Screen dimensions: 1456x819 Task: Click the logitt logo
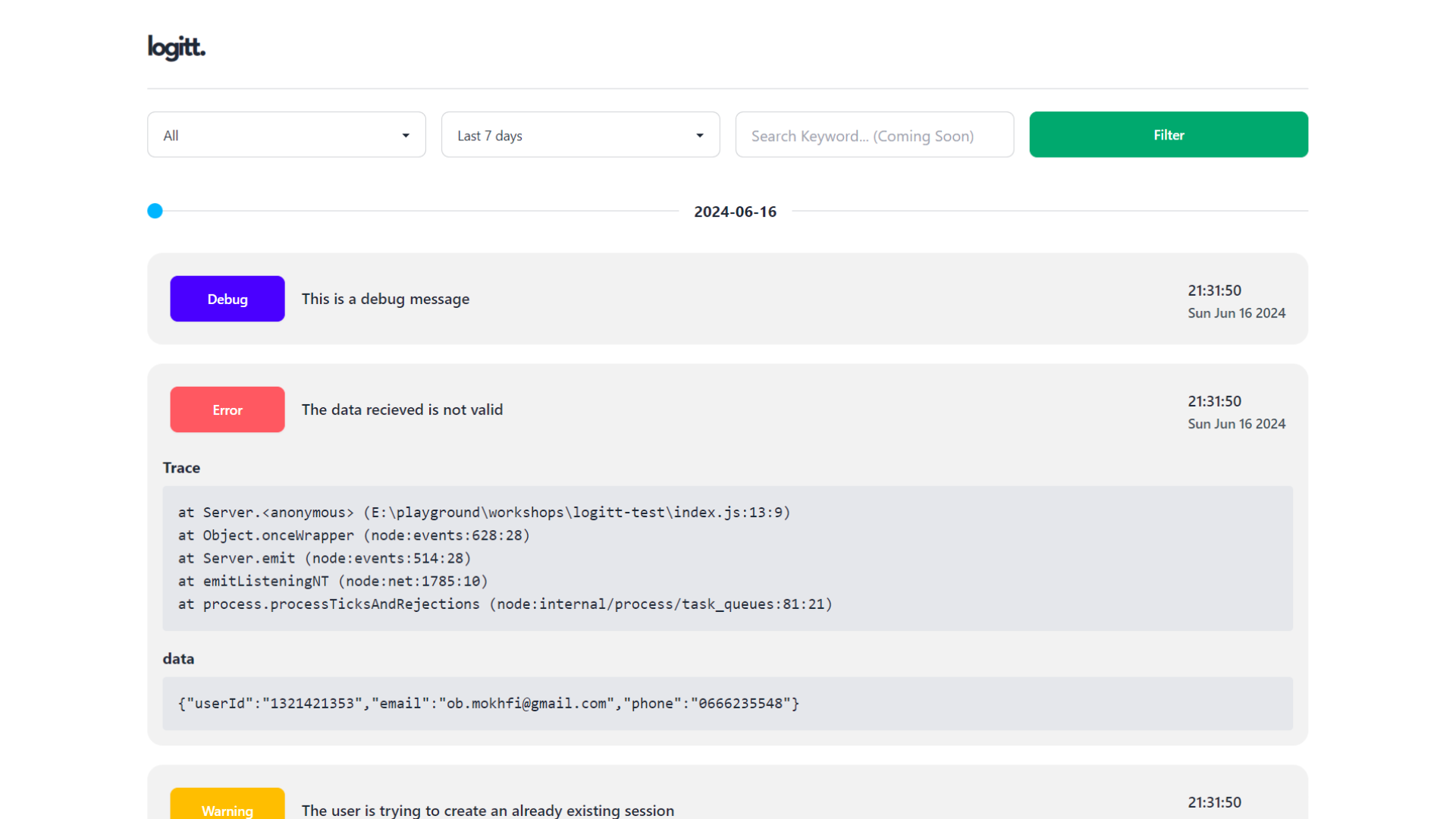click(x=176, y=48)
